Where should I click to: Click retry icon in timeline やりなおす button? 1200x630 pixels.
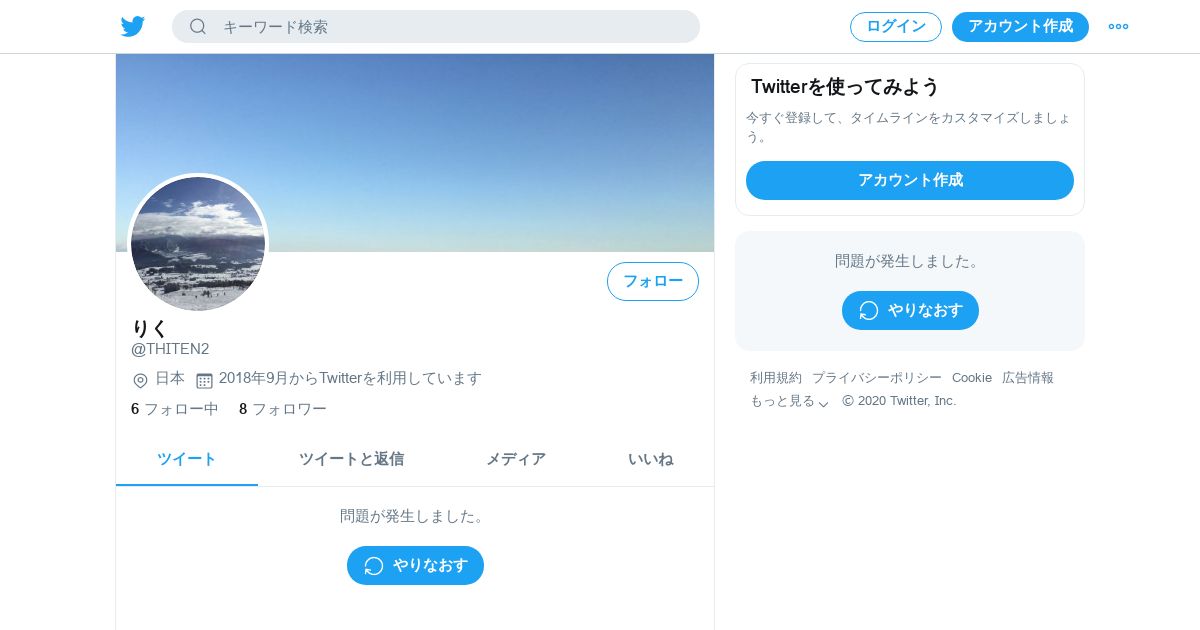click(374, 566)
